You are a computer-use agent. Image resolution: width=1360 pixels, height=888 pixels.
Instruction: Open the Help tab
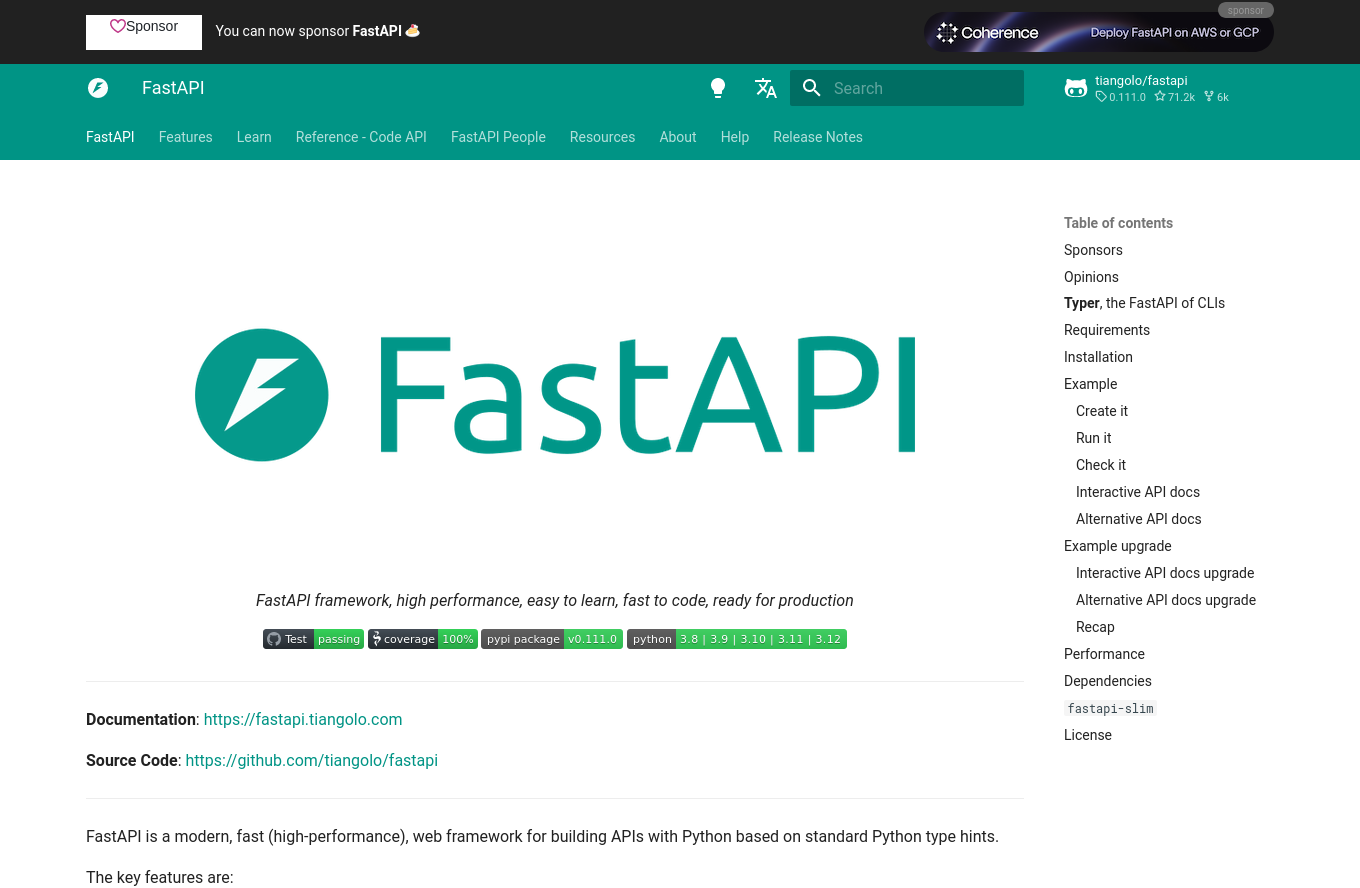pos(735,137)
